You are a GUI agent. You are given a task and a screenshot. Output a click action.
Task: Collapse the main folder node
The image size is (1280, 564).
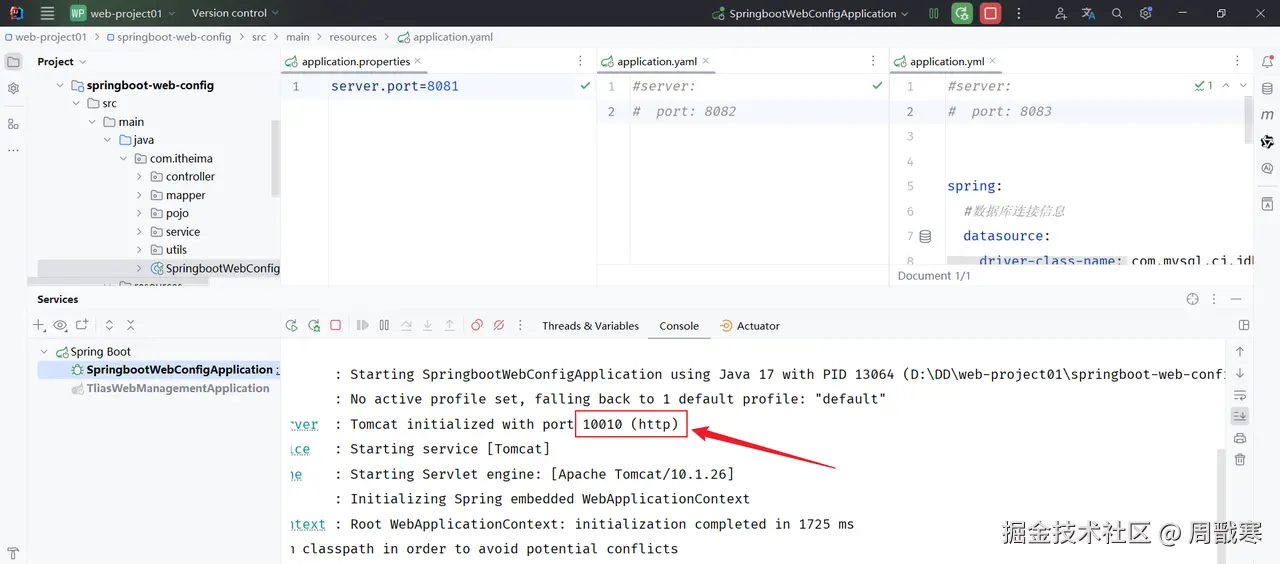coord(92,122)
